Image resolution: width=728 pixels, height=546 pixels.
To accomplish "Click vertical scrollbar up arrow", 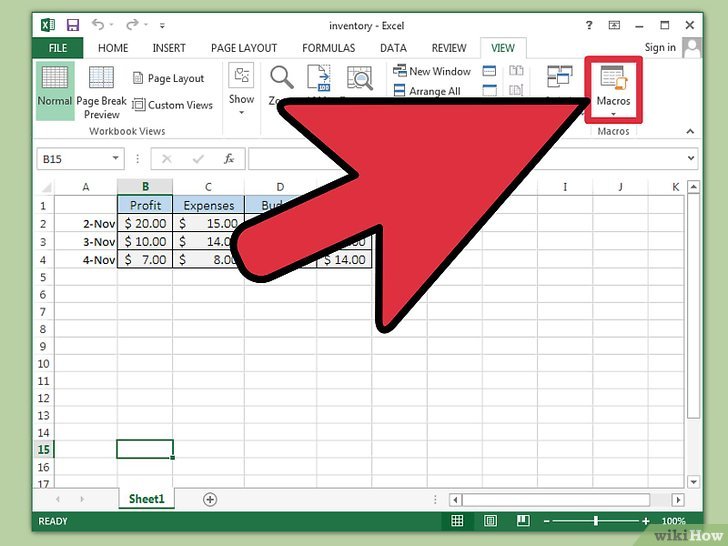I will coord(693,187).
